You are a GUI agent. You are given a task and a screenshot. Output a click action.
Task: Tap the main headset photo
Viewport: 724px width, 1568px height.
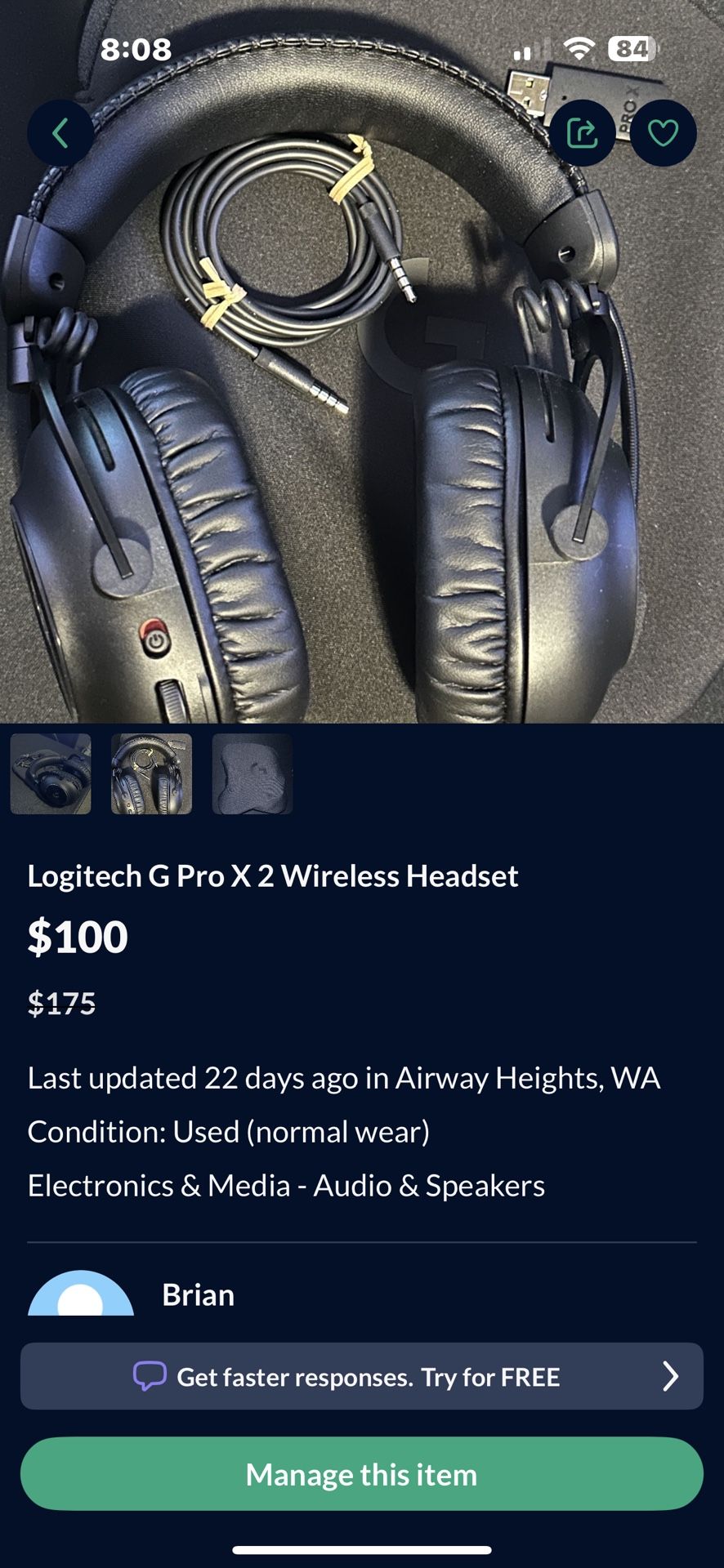(362, 408)
